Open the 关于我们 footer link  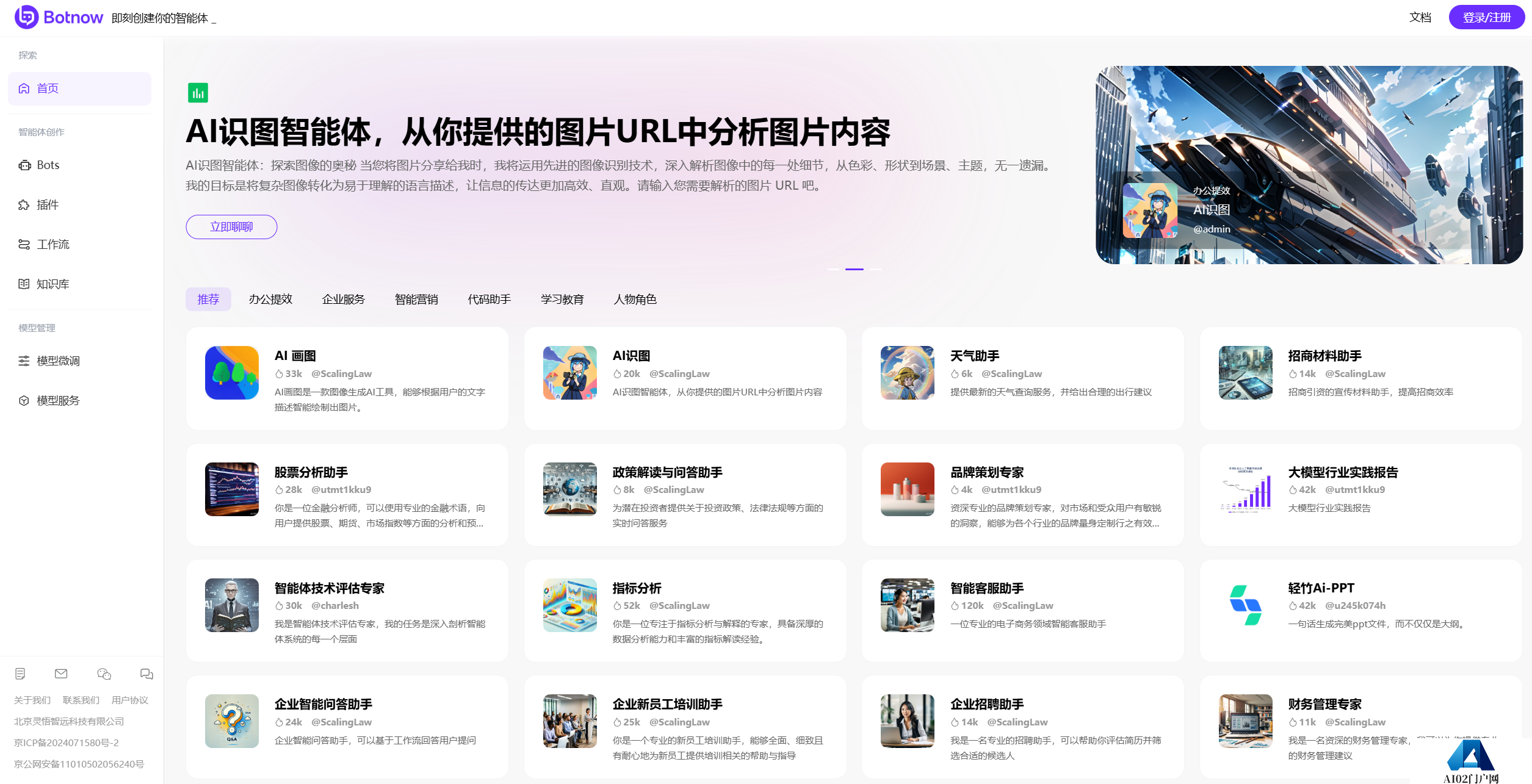pyautogui.click(x=32, y=700)
